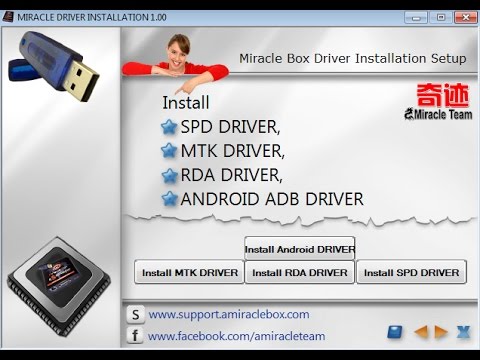Click the blue square icon near arrows
The image size is (480, 360).
coord(395,332)
